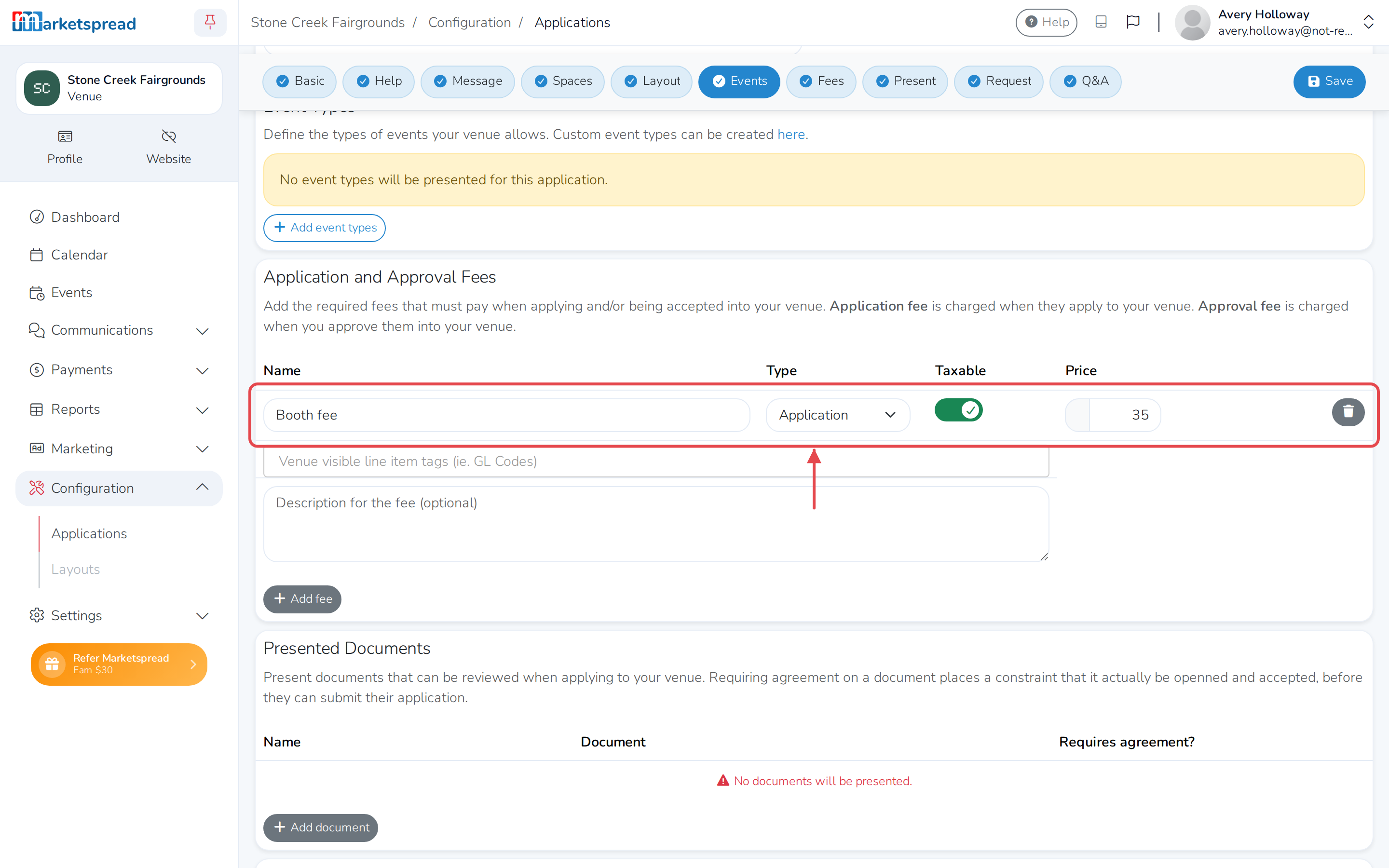Toggle the Taxable switch for Booth fee
1389x868 pixels.
pos(958,410)
